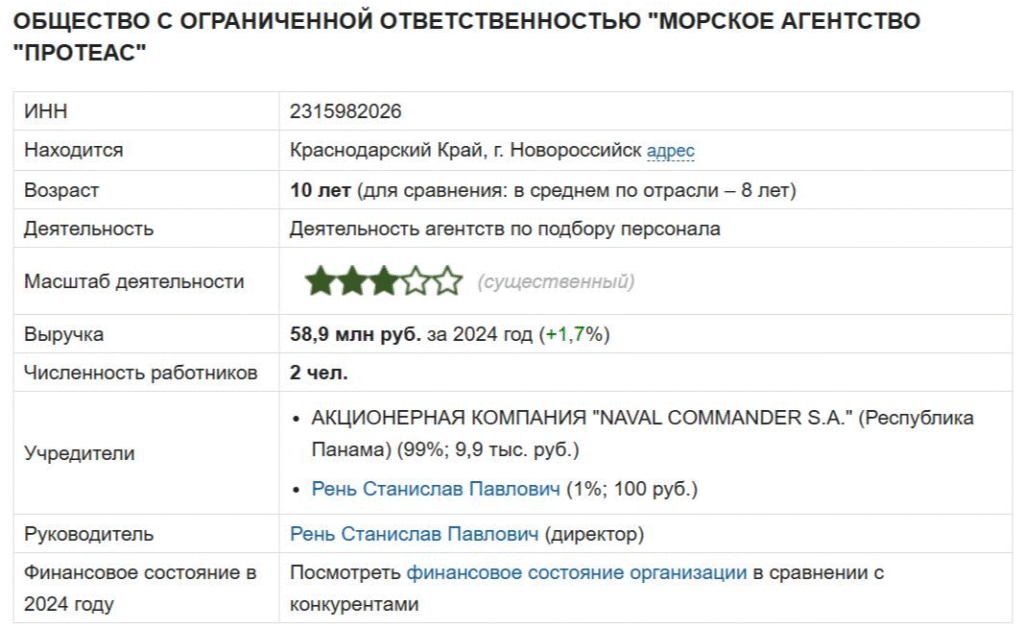Image resolution: width=1024 pixels, height=629 pixels.
Task: Click the 'Учредители' row label
Action: 79,453
